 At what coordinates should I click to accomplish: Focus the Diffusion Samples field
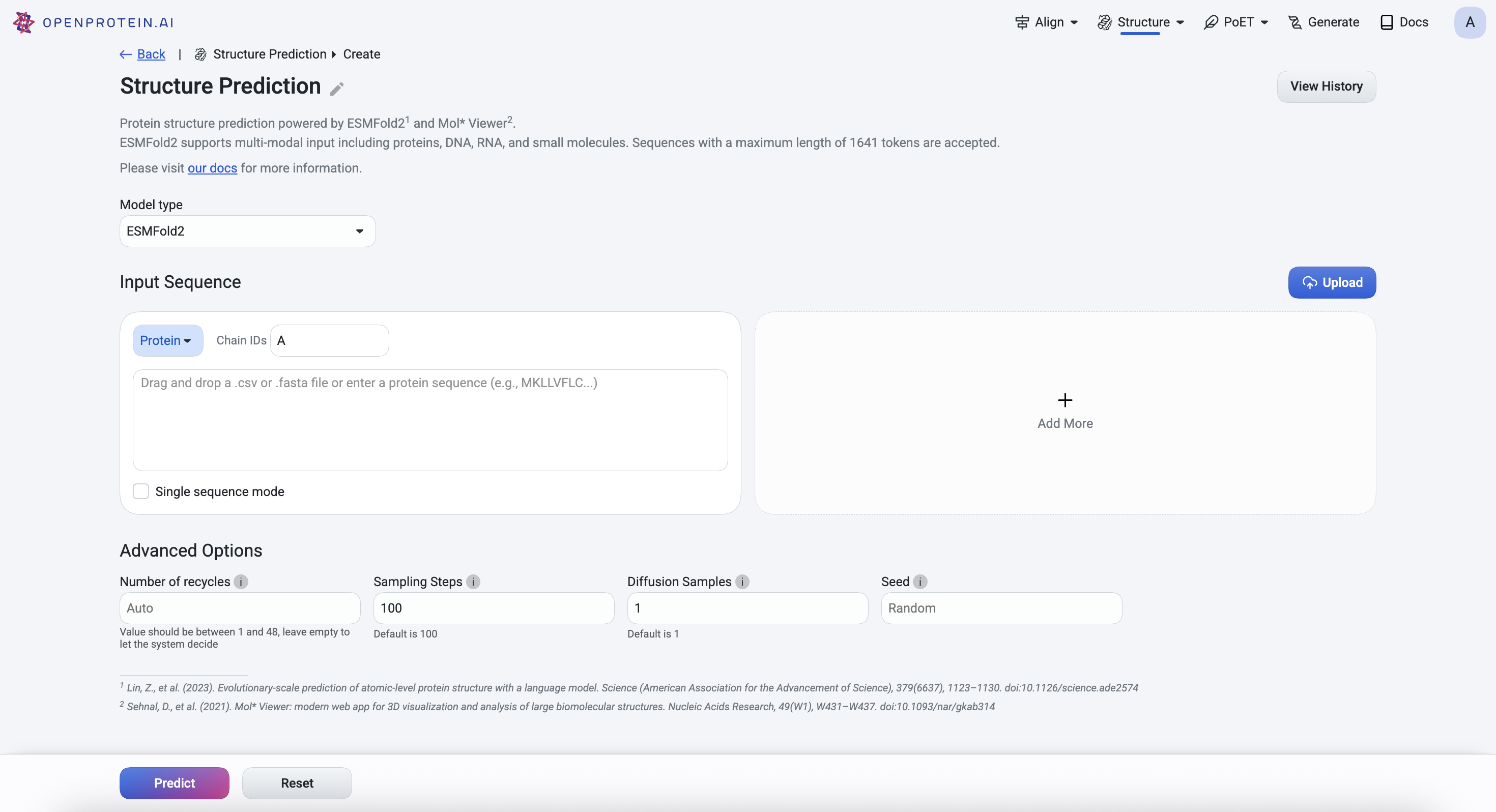(748, 608)
